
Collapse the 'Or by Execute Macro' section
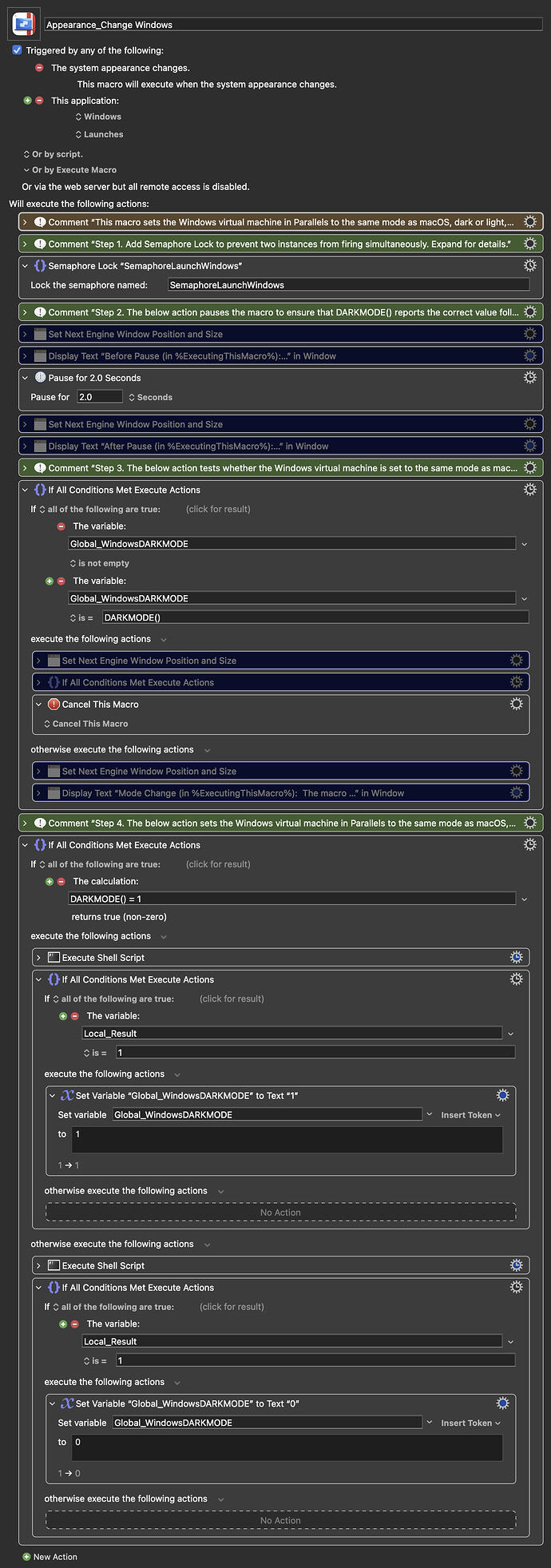coord(26,170)
